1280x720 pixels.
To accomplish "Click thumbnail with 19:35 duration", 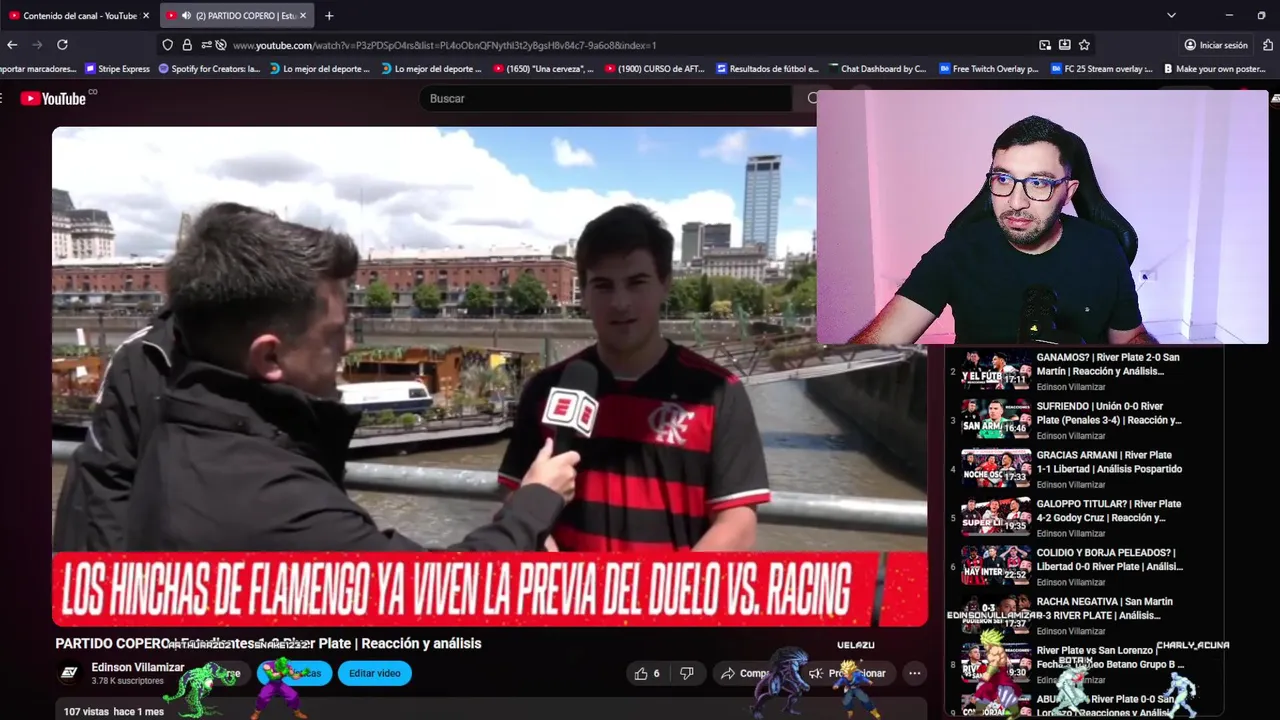I will point(996,515).
